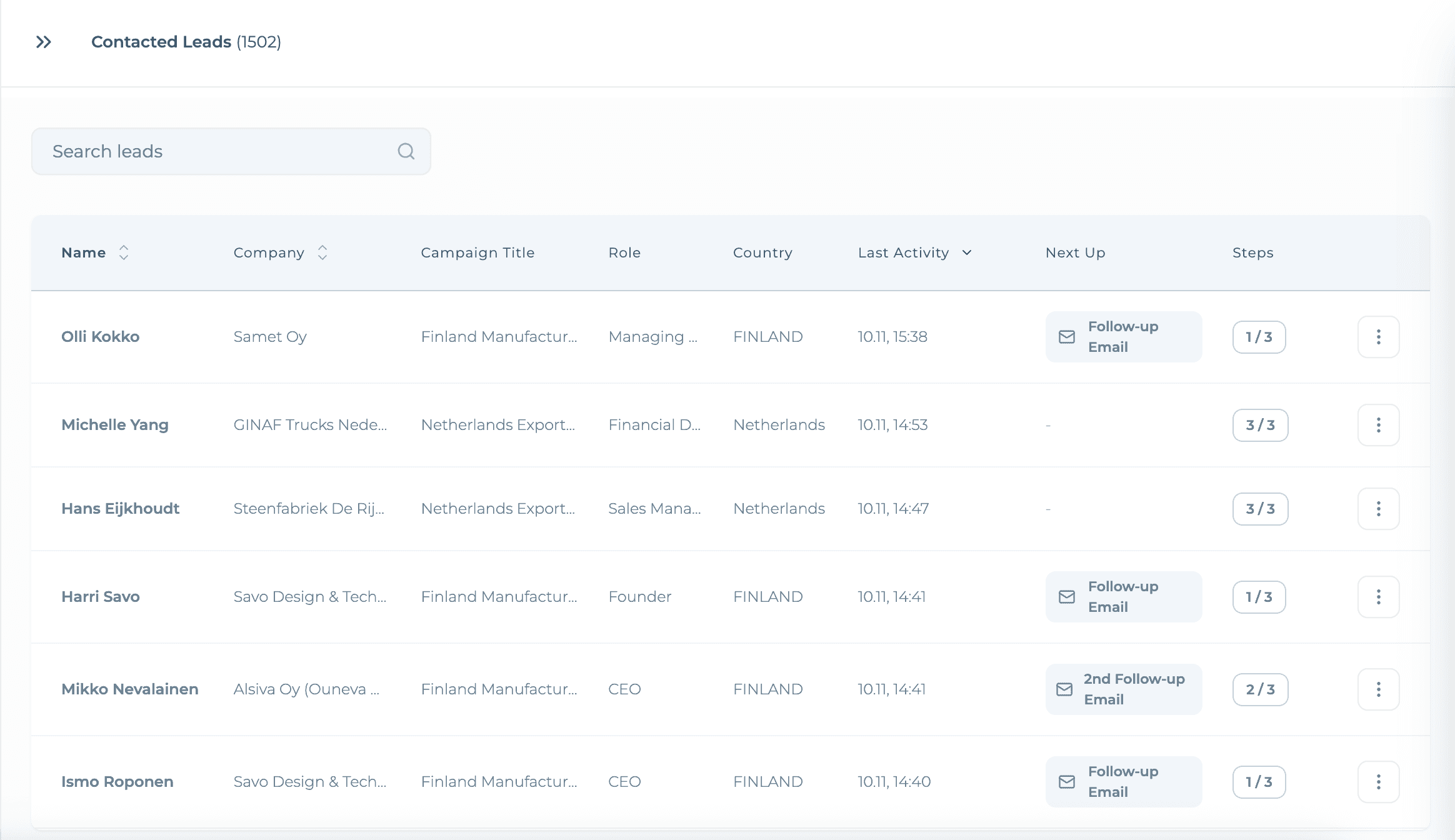Open more options for Harri Savo
The width and height of the screenshot is (1455, 840).
pos(1378,597)
